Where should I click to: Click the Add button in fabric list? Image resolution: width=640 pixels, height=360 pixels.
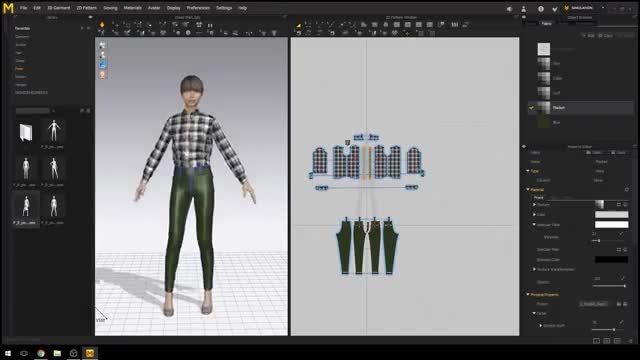[x=588, y=36]
